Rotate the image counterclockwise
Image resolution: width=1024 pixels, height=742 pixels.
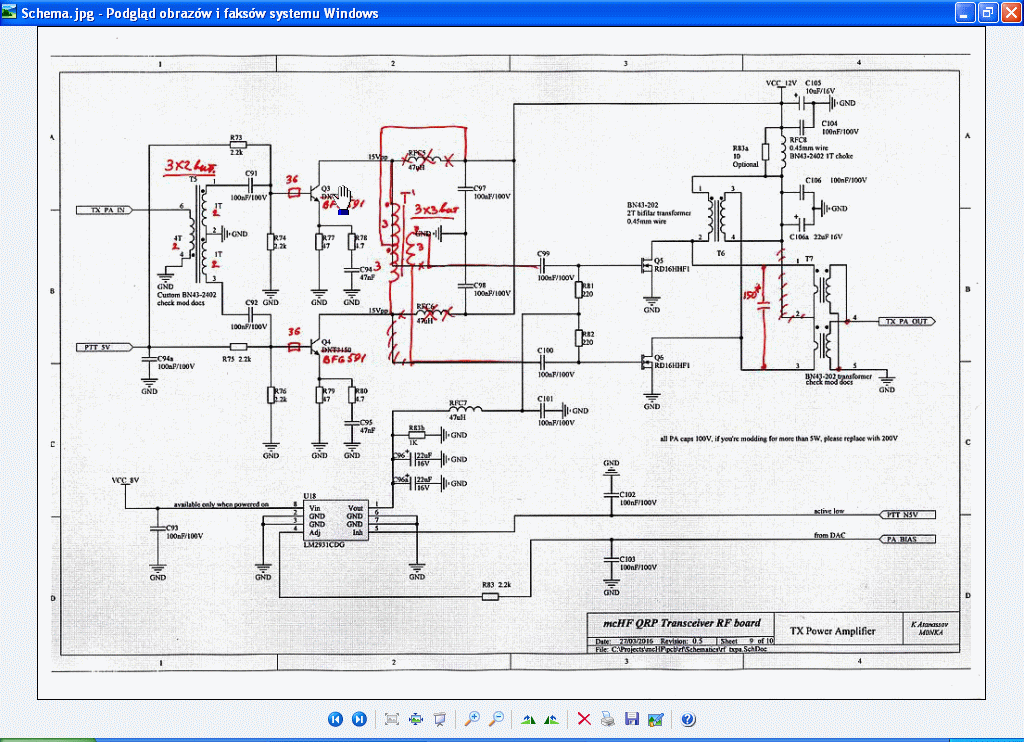coord(551,719)
